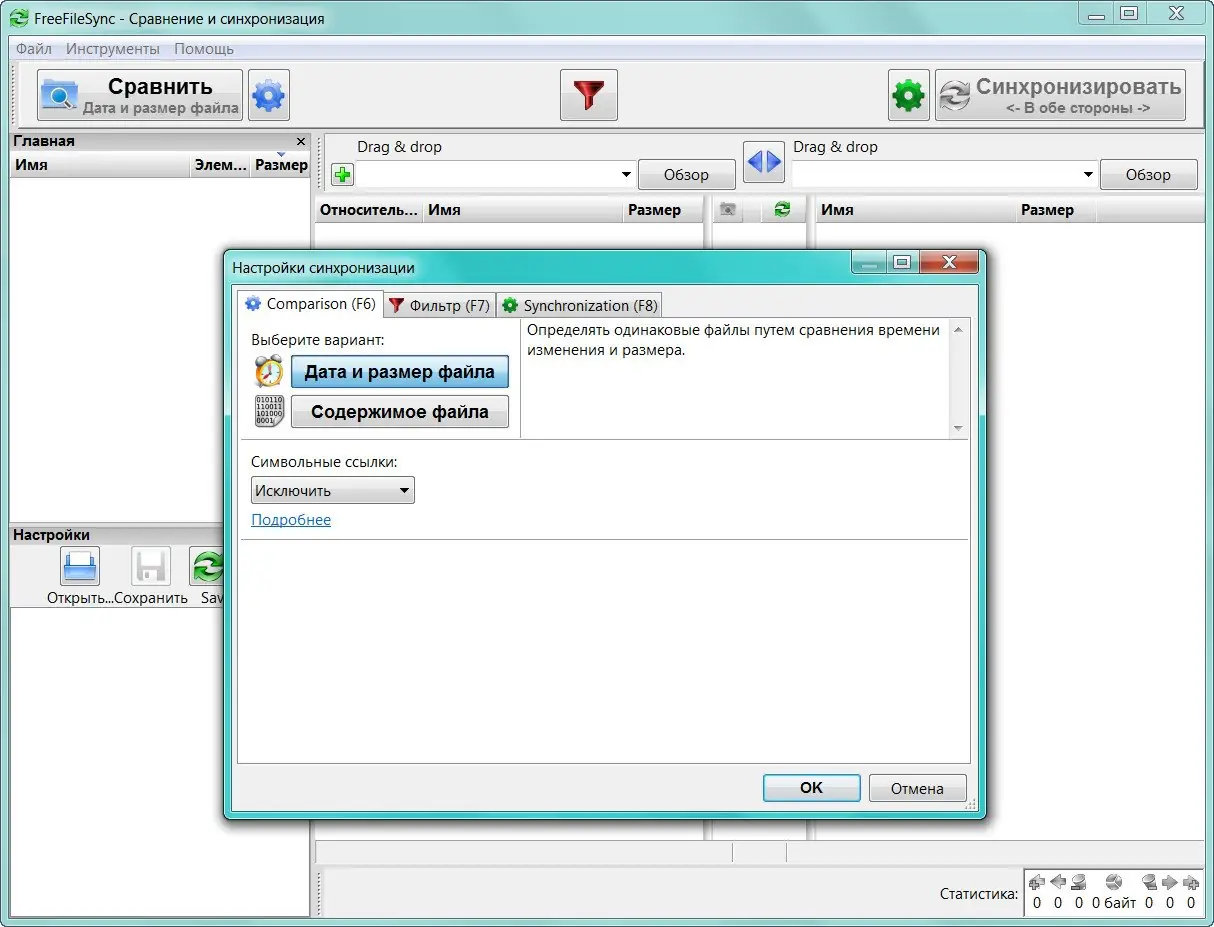
Task: Follow the Подробнее link
Action: click(x=291, y=520)
